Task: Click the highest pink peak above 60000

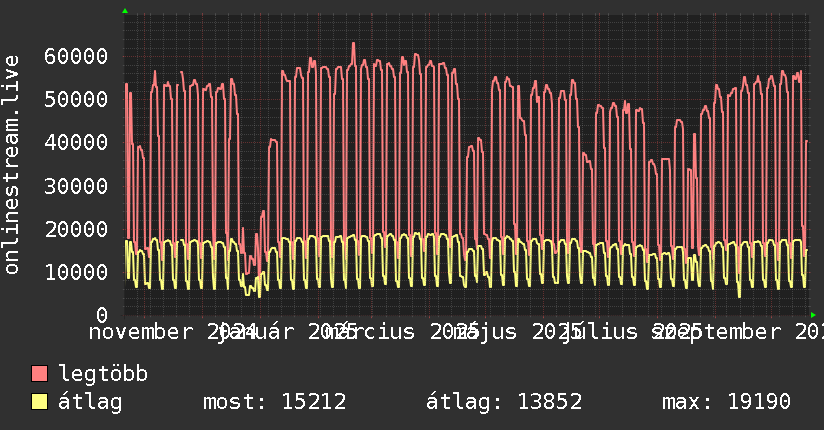Action: click(x=353, y=44)
